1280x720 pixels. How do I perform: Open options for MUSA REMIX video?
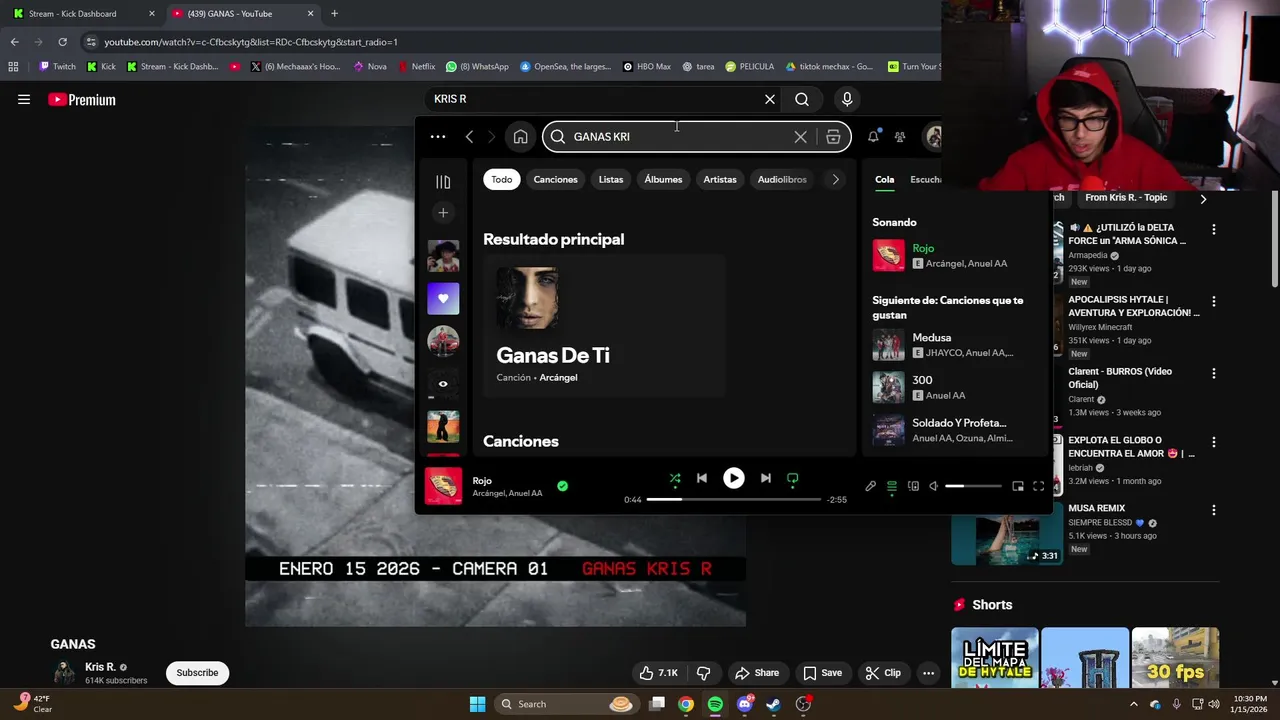pyautogui.click(x=1214, y=510)
